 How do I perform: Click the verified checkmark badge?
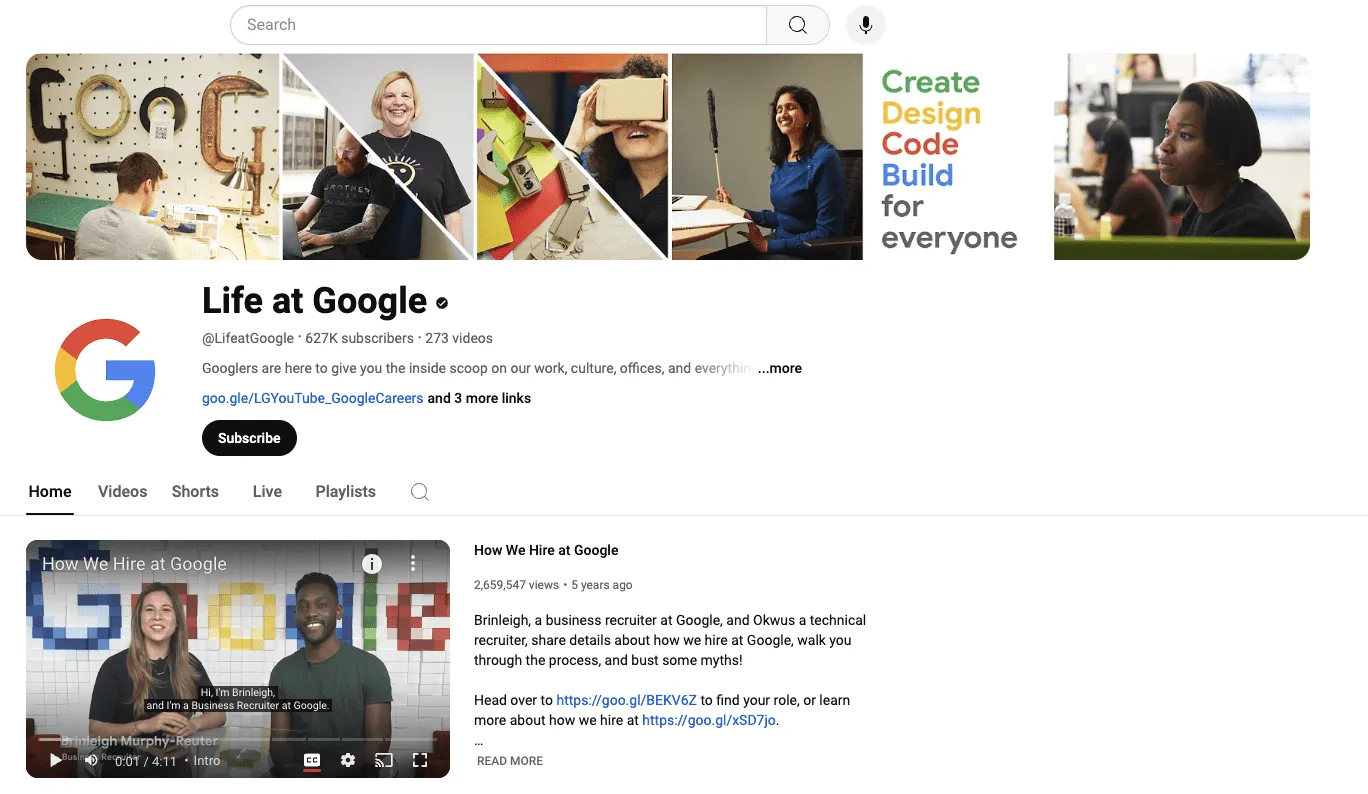pos(442,303)
